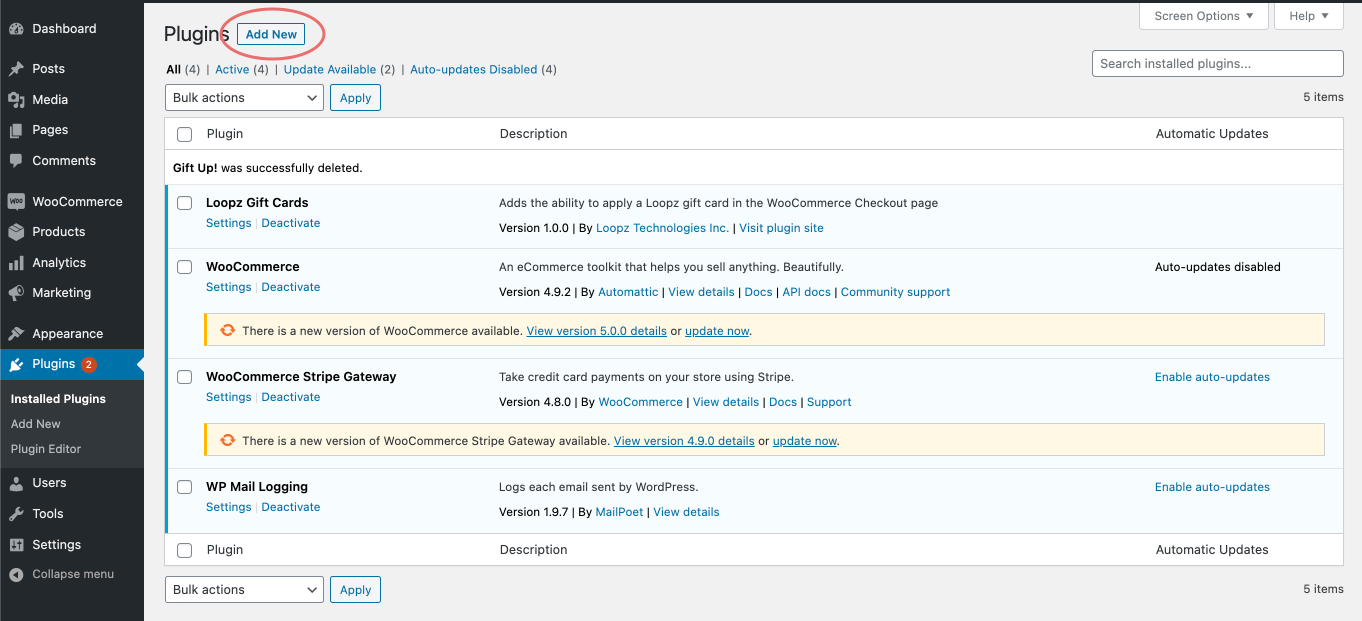Click the Marketing megaphone icon

click(x=16, y=293)
